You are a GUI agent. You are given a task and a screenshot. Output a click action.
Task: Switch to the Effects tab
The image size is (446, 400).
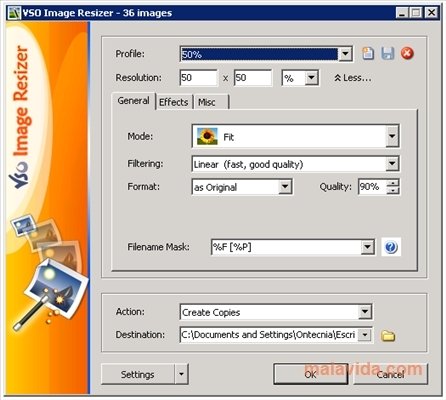(x=173, y=102)
